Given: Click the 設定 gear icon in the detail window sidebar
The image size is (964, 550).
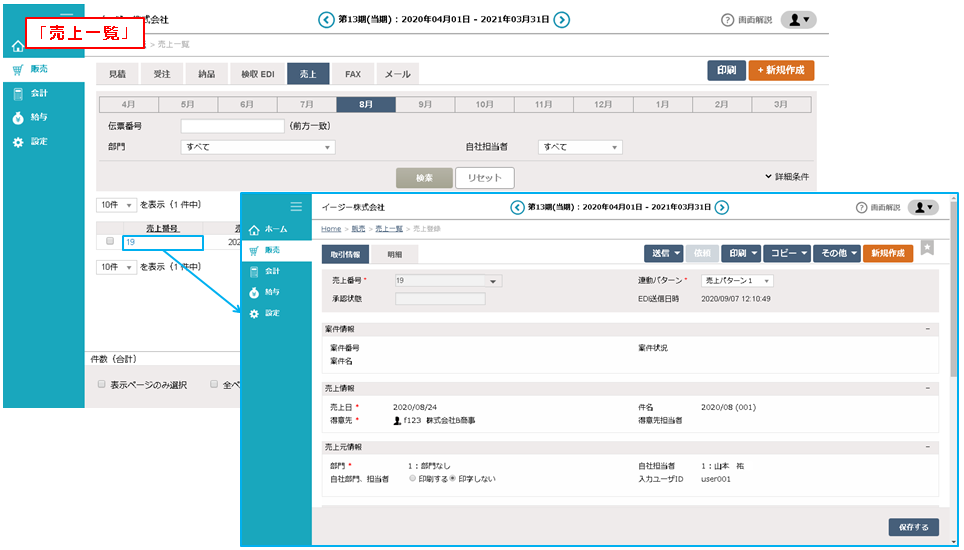Looking at the screenshot, I should (255, 314).
